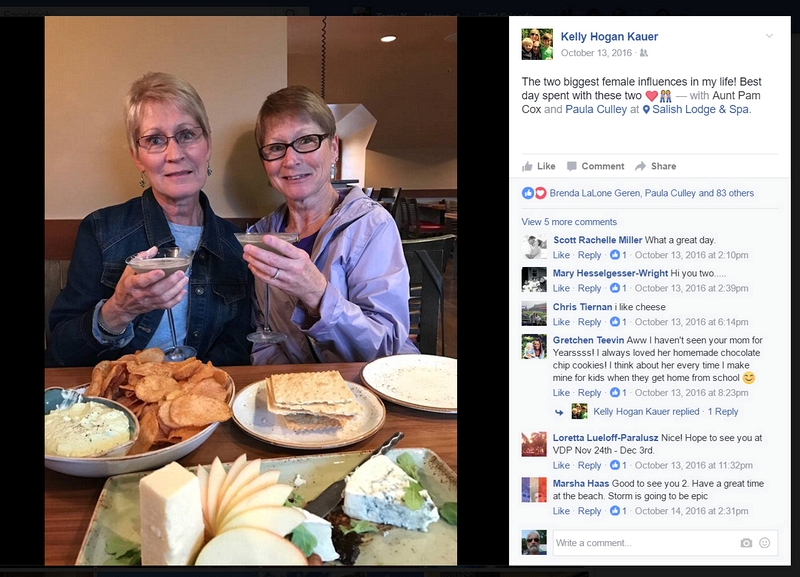Open the camera icon to attach a photo

(746, 543)
